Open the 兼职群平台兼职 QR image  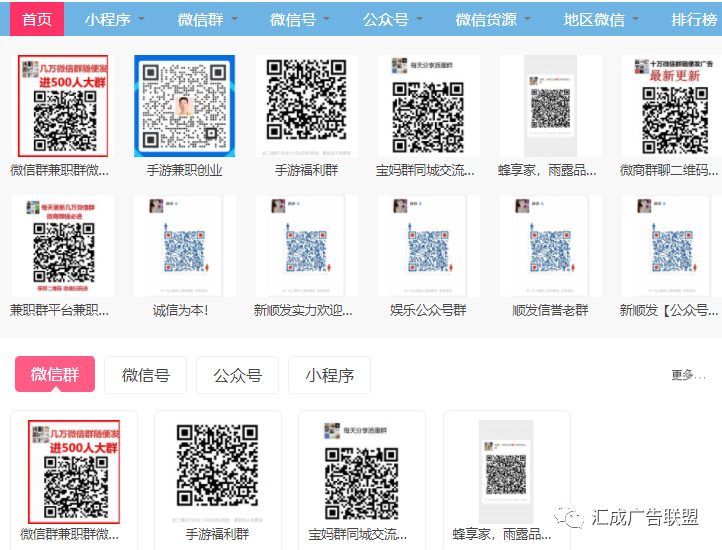(63, 246)
